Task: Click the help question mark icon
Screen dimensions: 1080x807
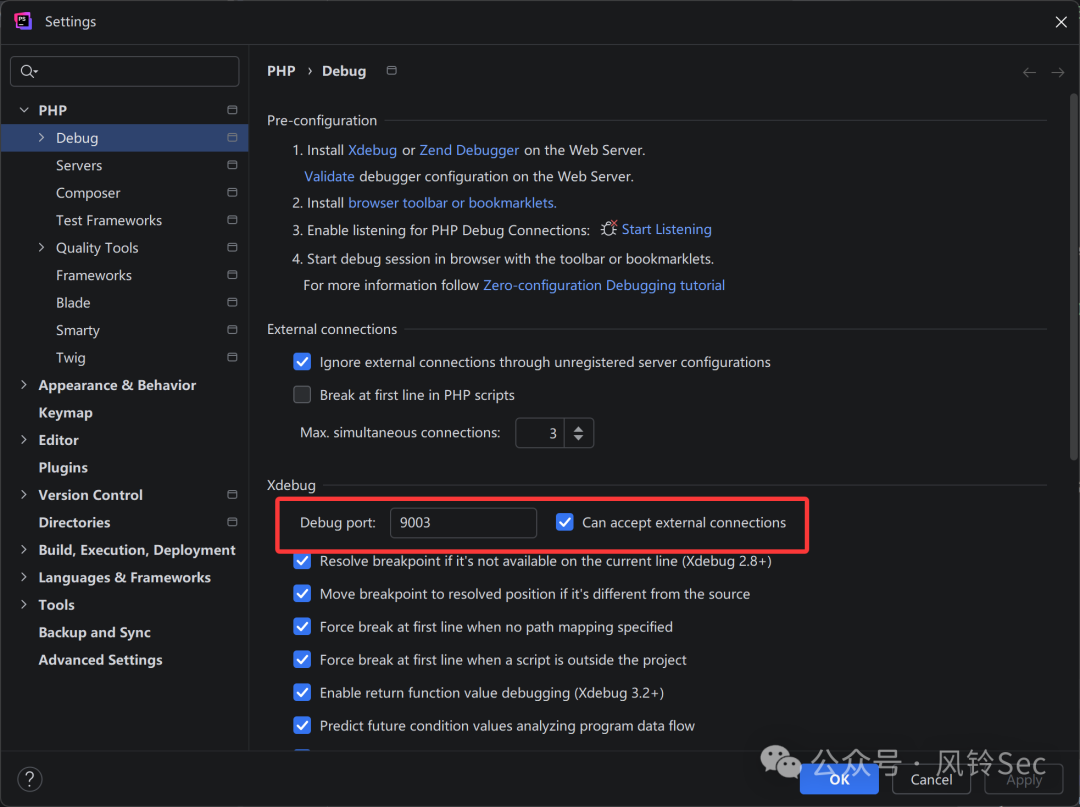Action: [x=30, y=779]
